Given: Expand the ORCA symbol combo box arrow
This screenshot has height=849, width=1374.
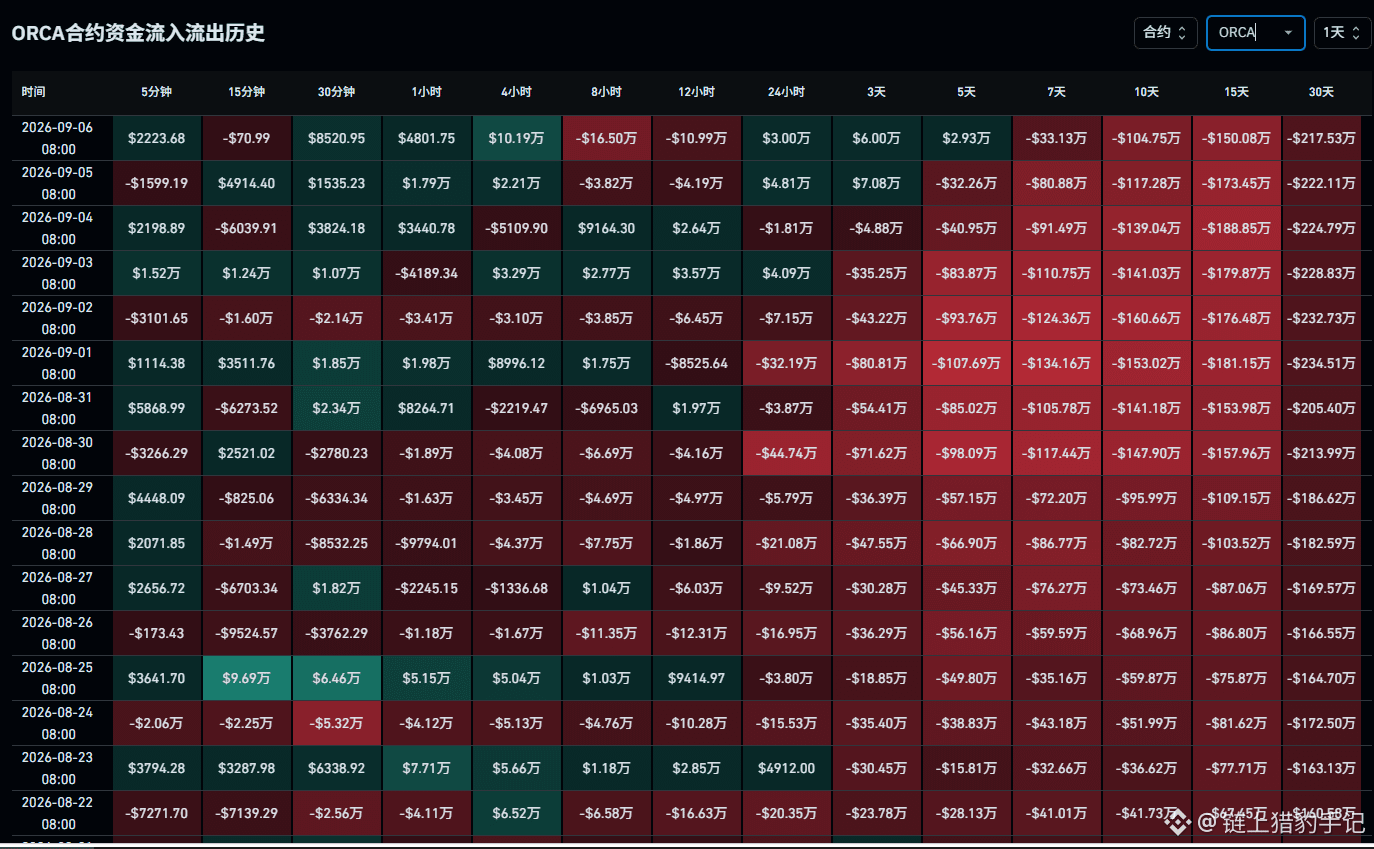Looking at the screenshot, I should tap(1288, 33).
